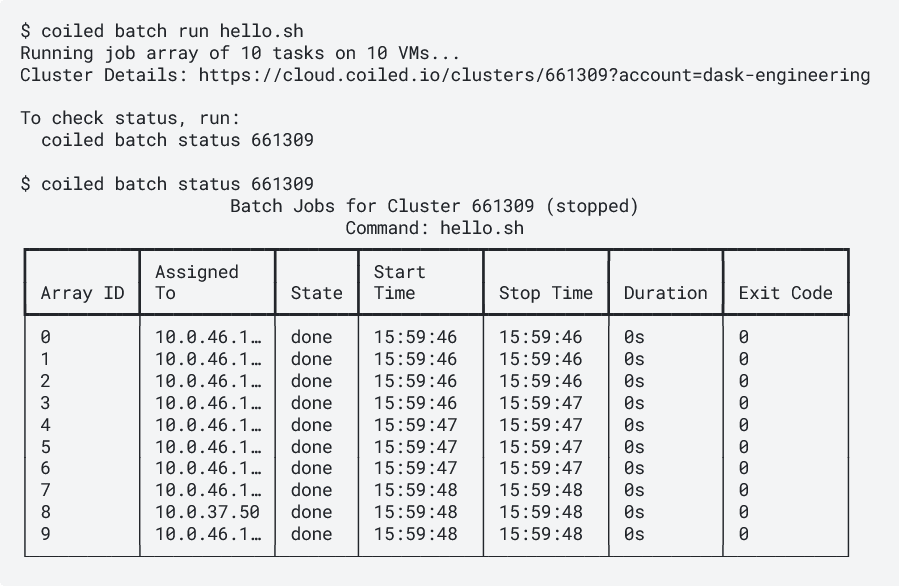
Task: Click the 'Command: hello.sh' table subtitle
Action: 434,228
